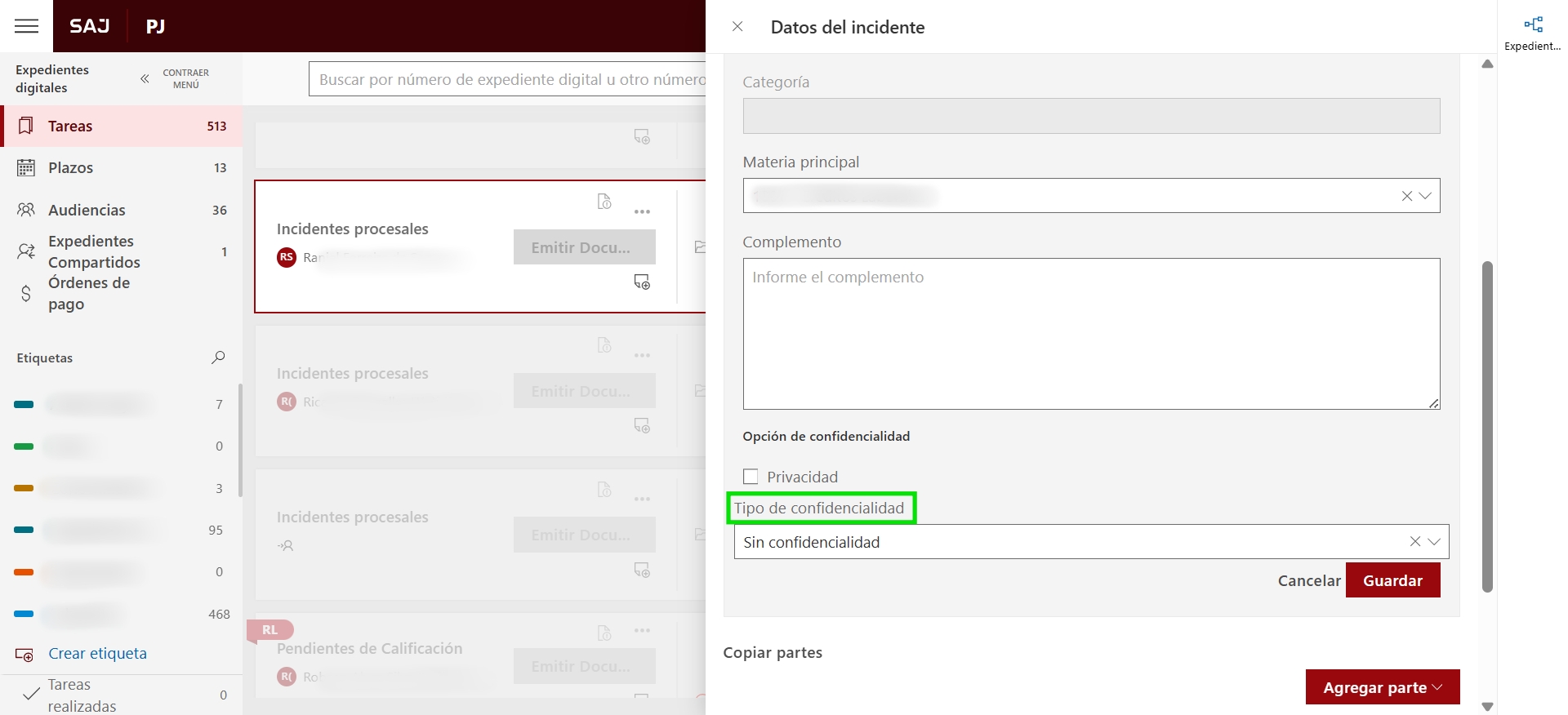This screenshot has width=1568, height=715.
Task: Click the Crear etiqueta tag icon
Action: click(24, 655)
